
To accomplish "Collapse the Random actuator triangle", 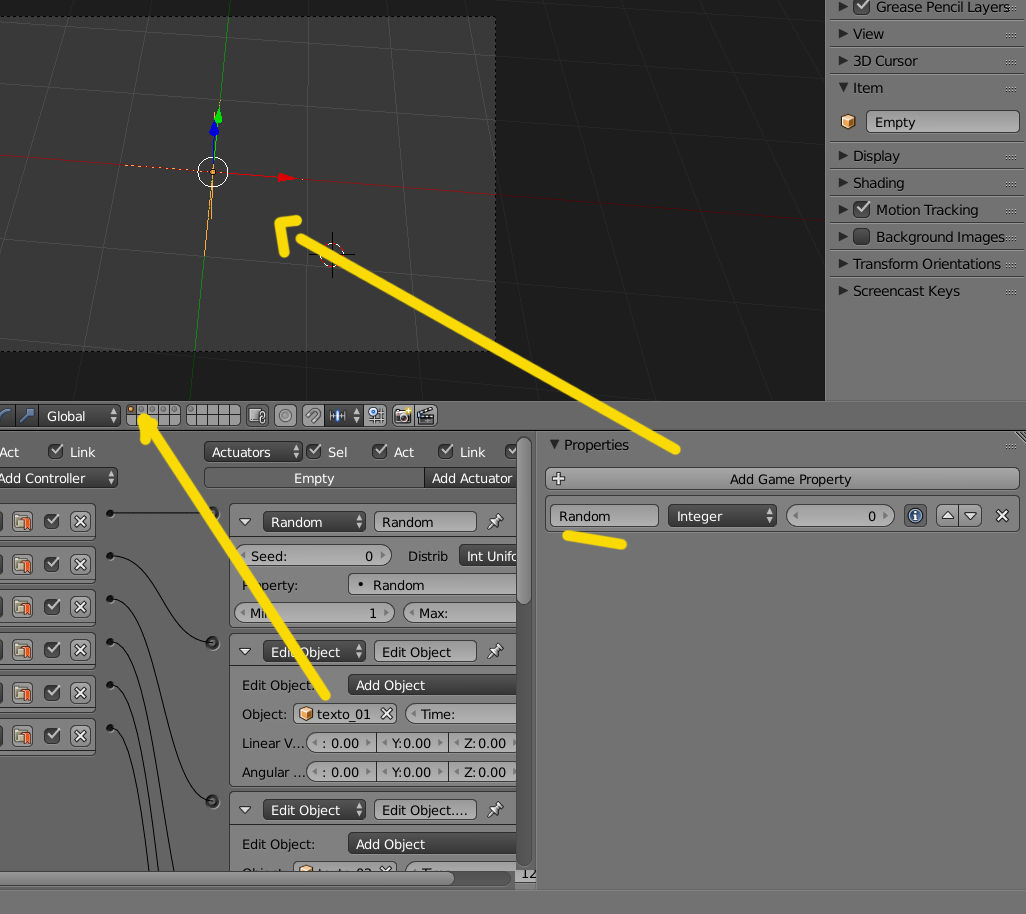I will 245,522.
